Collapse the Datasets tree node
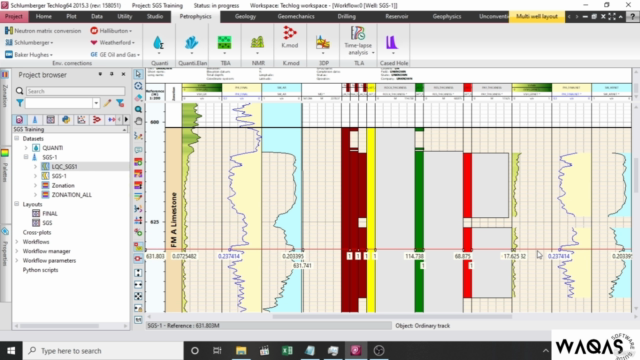This screenshot has width=640, height=360. (17, 138)
